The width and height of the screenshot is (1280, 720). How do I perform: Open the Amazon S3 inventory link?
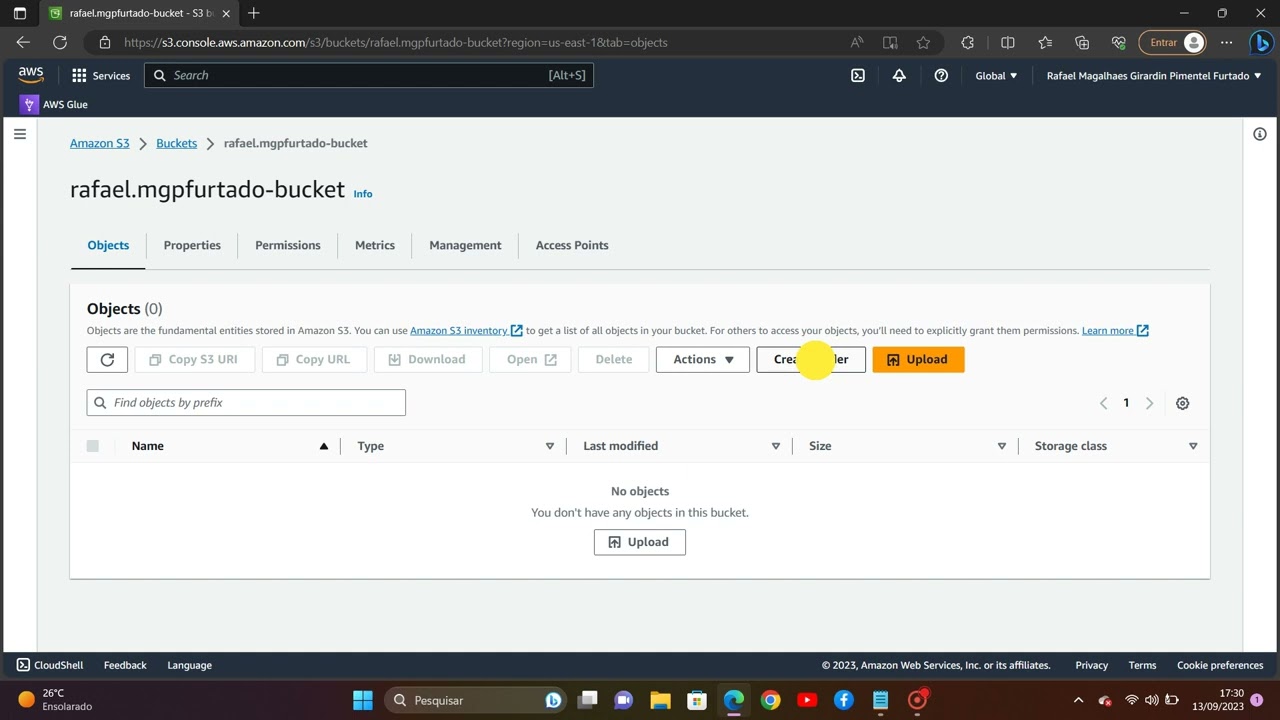pyautogui.click(x=466, y=330)
